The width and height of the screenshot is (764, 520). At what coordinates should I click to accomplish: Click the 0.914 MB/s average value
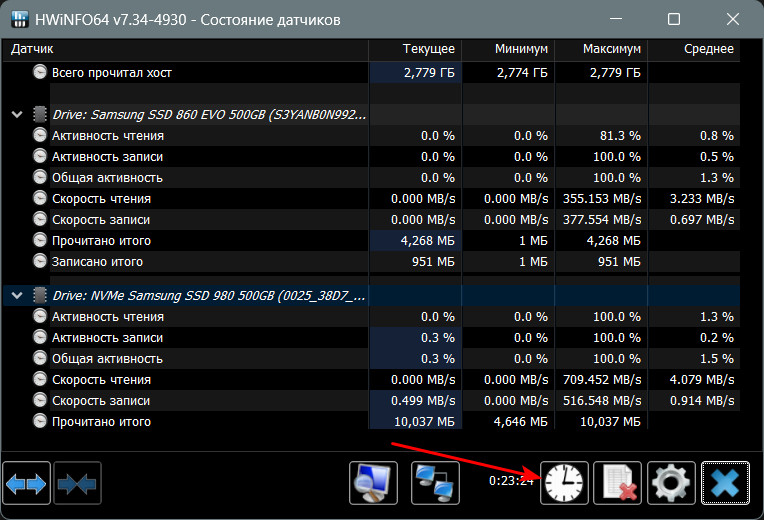click(702, 401)
